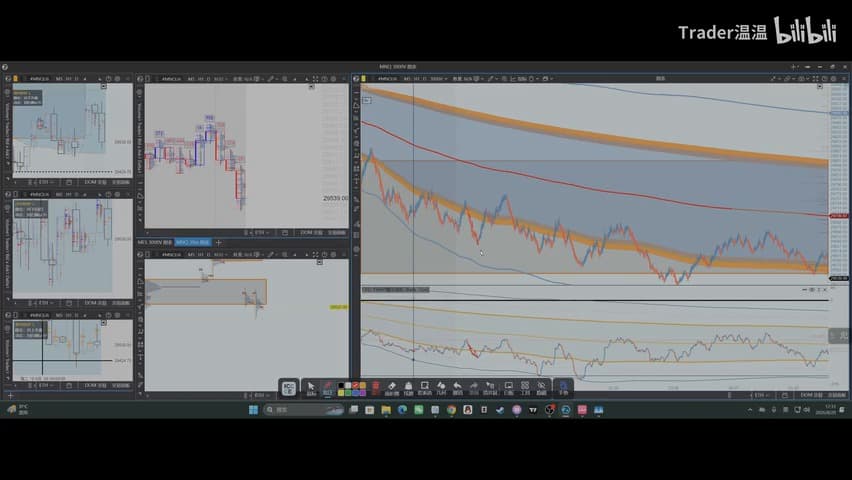852x480 pixels.
Task: Expand ETH session dropdown under main line chart
Action: (760, 395)
